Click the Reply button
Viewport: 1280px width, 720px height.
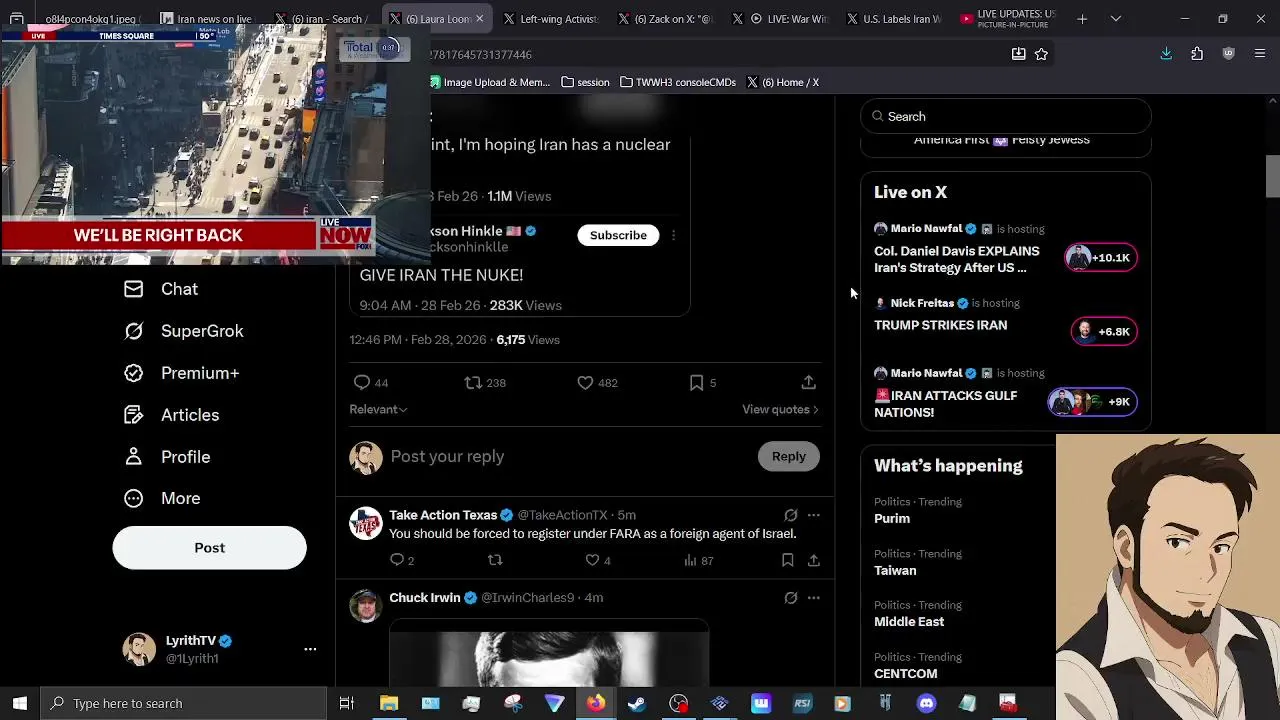click(788, 456)
